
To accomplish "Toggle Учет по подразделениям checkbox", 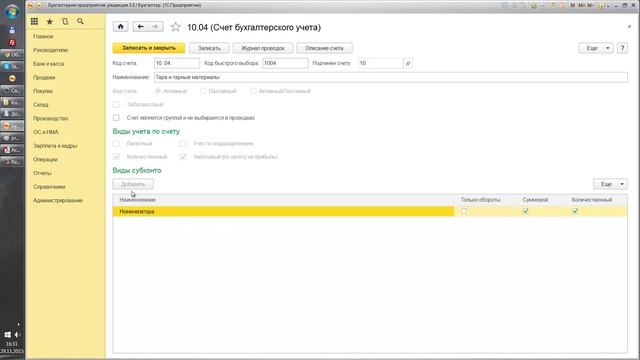I will tap(183, 143).
